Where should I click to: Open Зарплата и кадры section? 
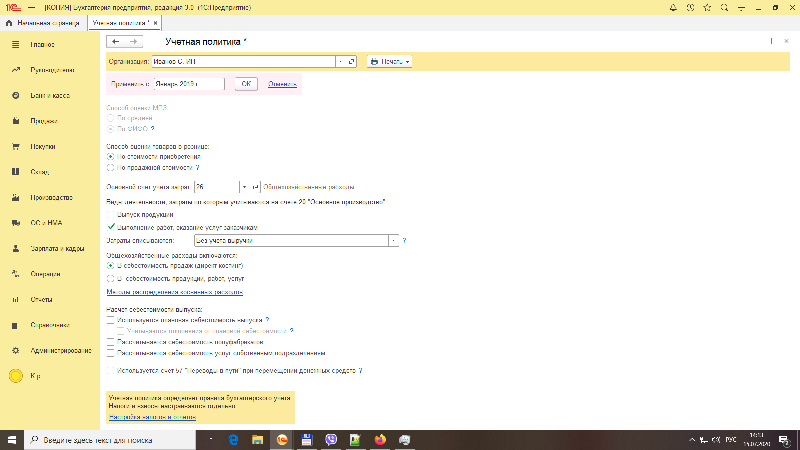[x=50, y=248]
